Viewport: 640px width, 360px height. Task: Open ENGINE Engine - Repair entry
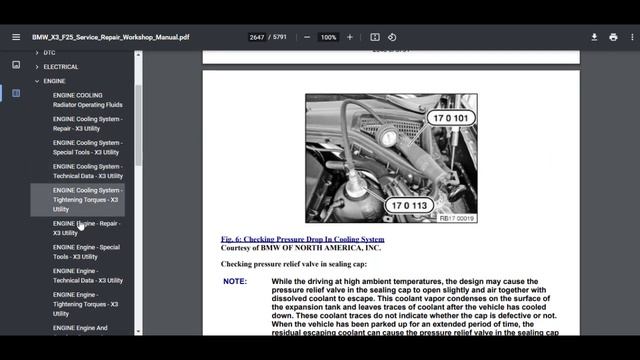tap(86, 228)
